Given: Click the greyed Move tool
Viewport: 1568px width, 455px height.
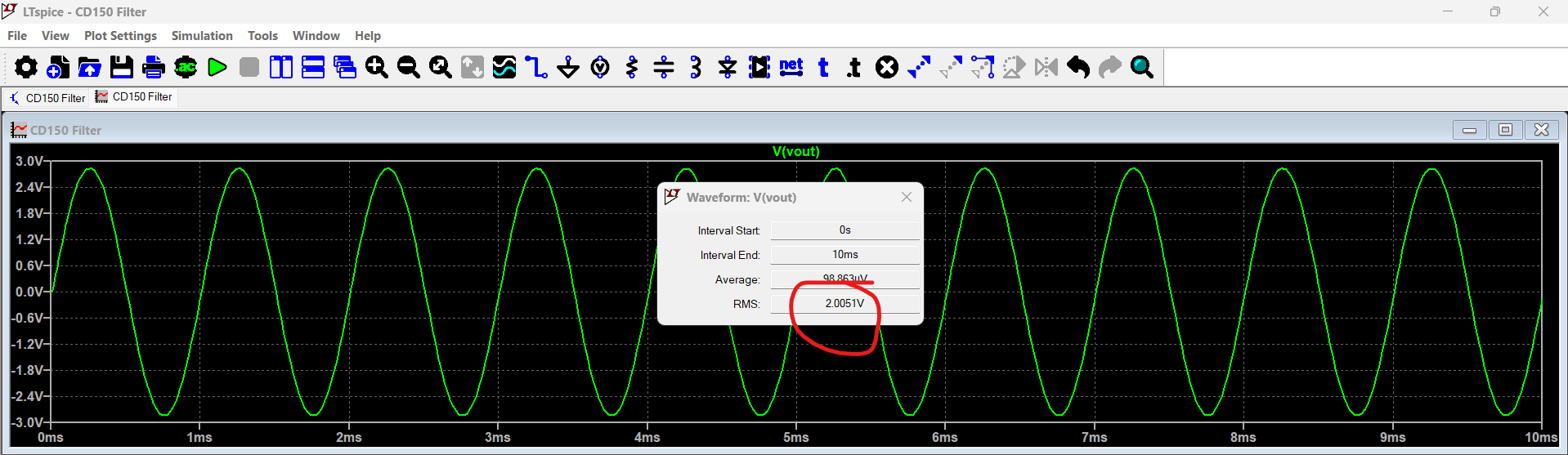Looking at the screenshot, I should (x=951, y=67).
